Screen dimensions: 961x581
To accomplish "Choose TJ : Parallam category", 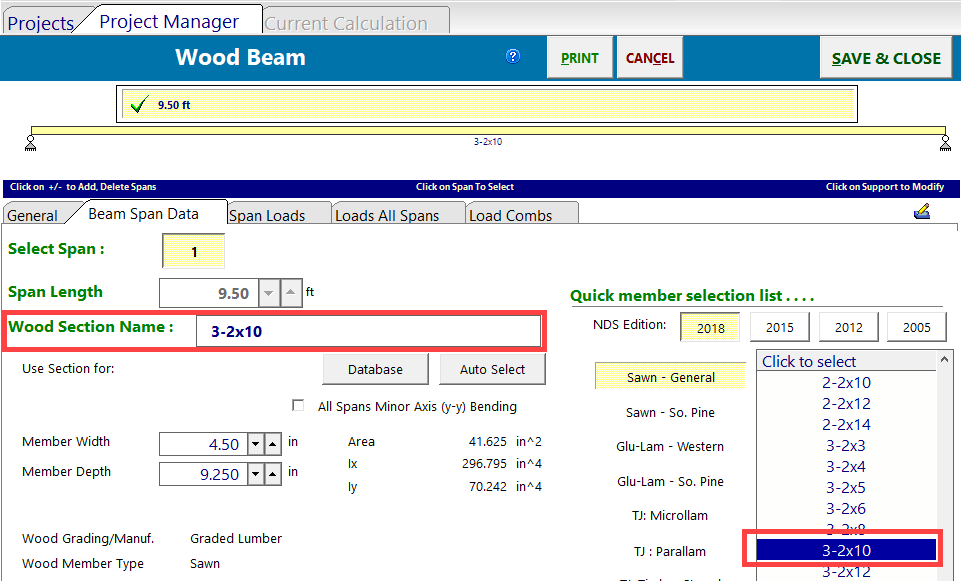I will 670,551.
